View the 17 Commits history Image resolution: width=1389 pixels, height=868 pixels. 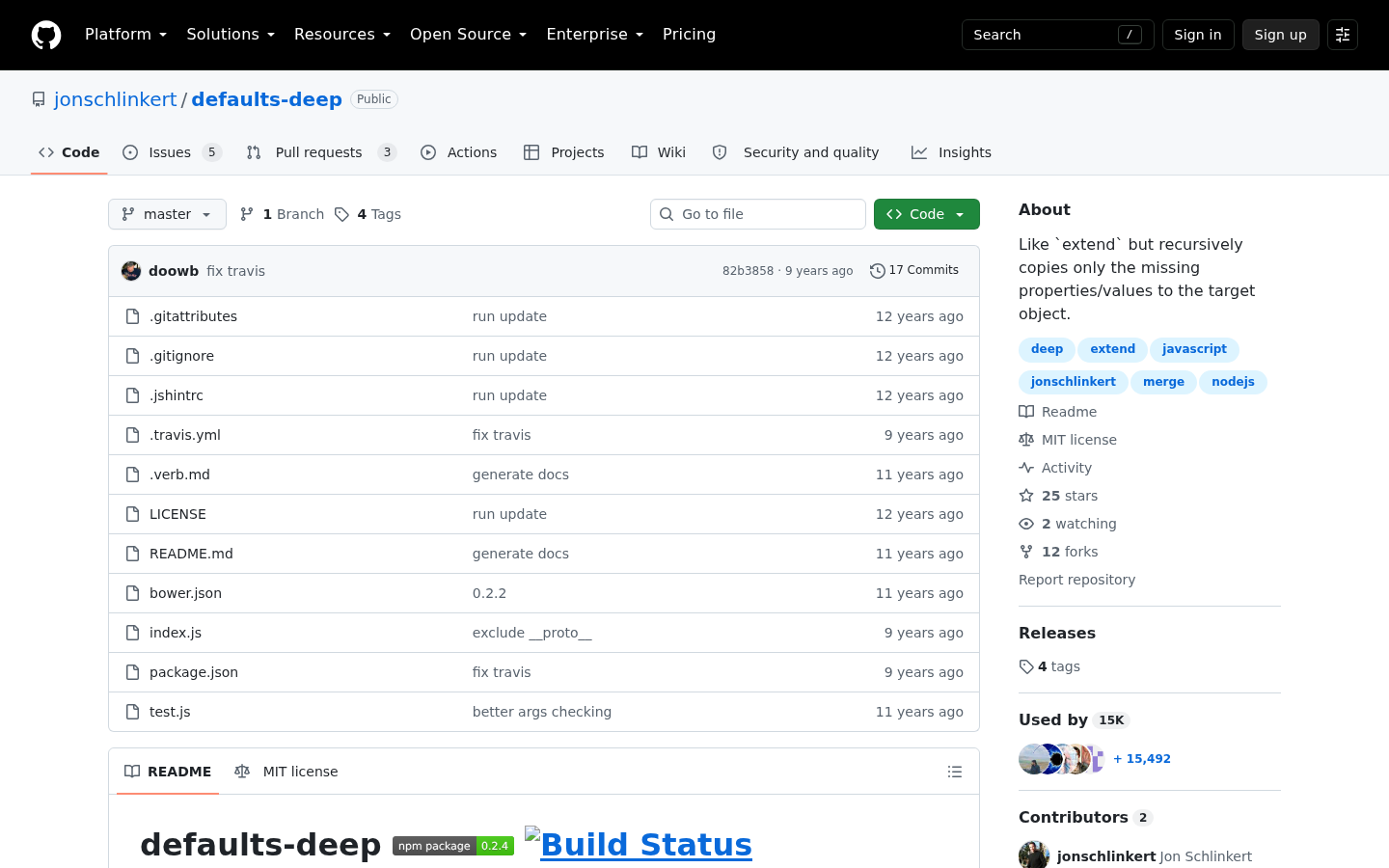914,271
